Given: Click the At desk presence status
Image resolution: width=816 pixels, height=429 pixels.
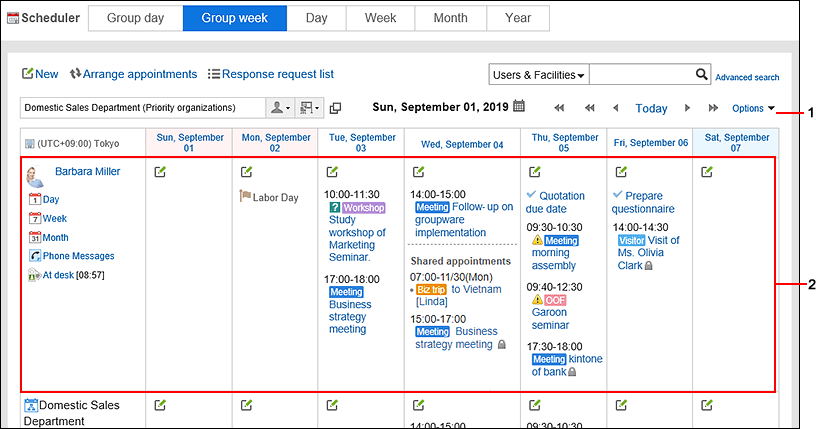Looking at the screenshot, I should click(x=58, y=275).
